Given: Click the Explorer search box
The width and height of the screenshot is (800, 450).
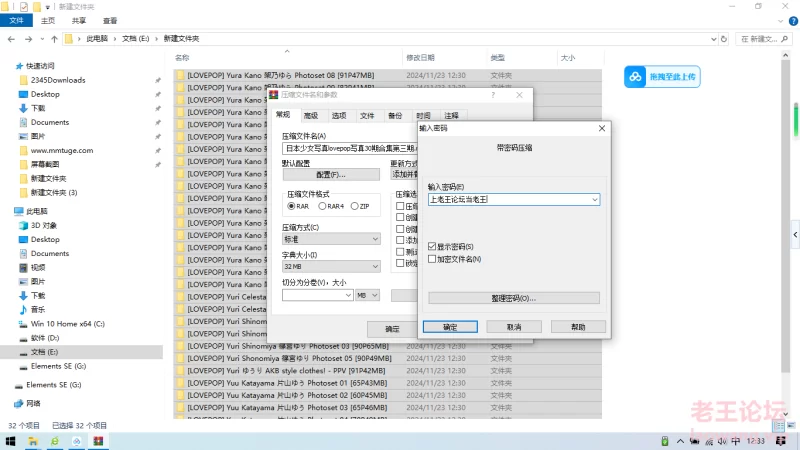Looking at the screenshot, I should pos(764,39).
